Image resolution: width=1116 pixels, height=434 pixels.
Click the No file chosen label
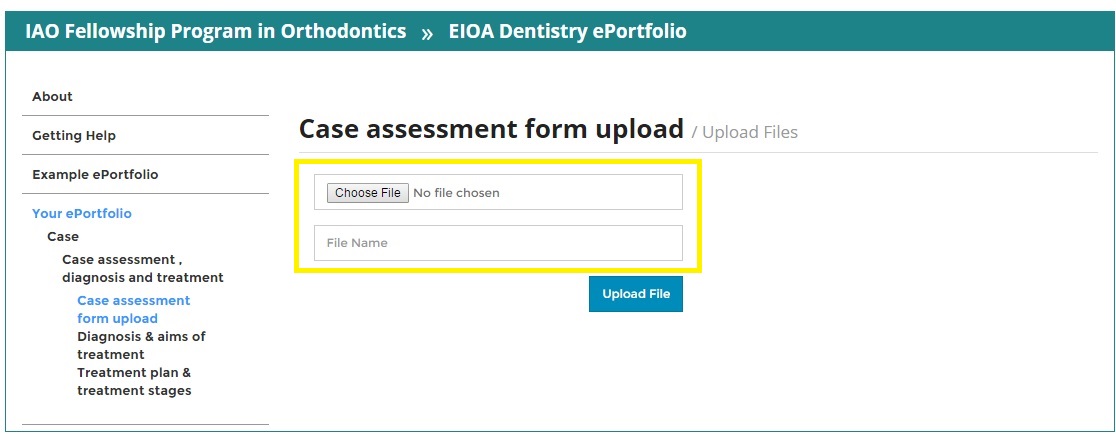click(x=456, y=193)
